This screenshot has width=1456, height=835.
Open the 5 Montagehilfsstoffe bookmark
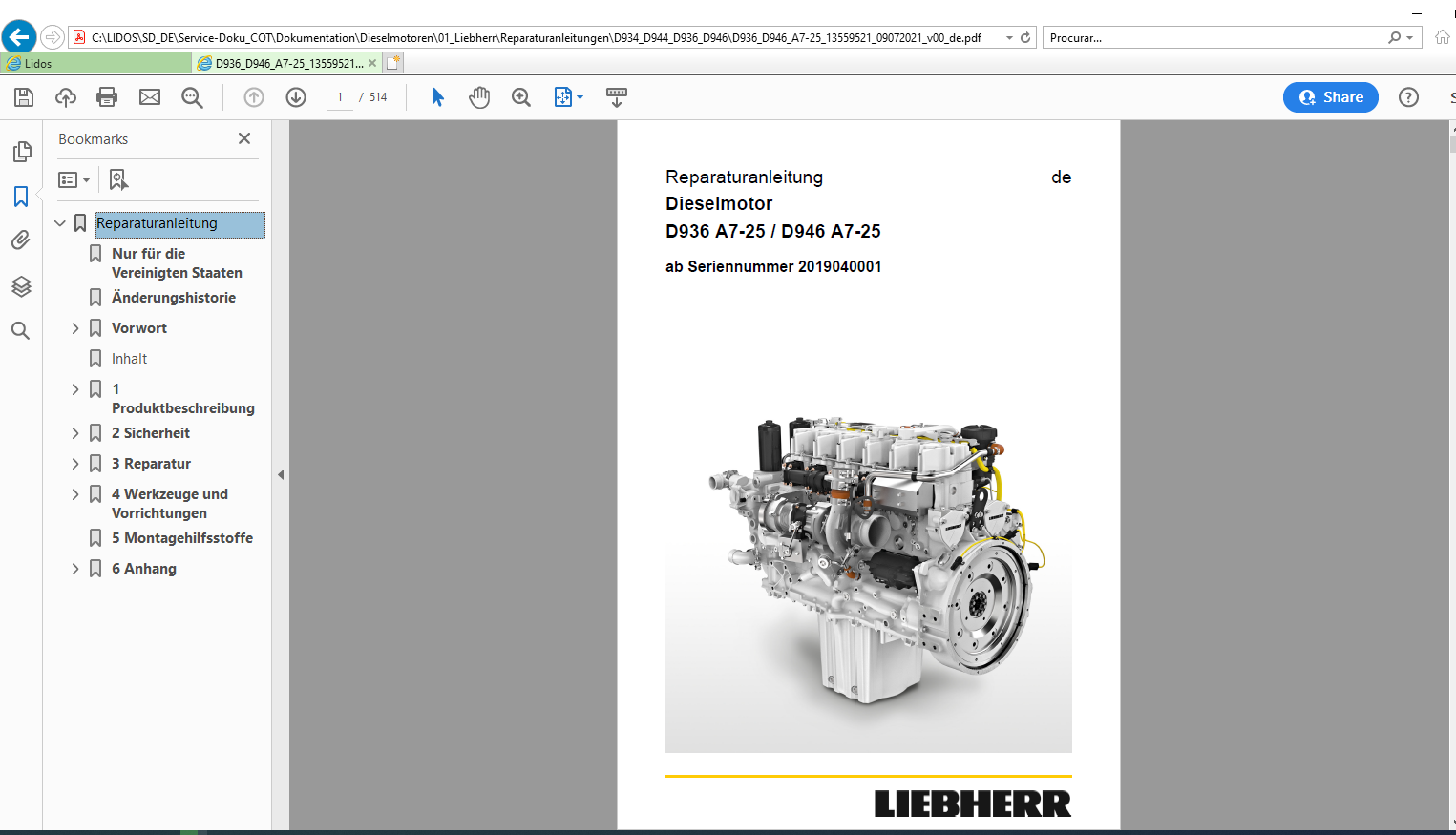coord(182,538)
